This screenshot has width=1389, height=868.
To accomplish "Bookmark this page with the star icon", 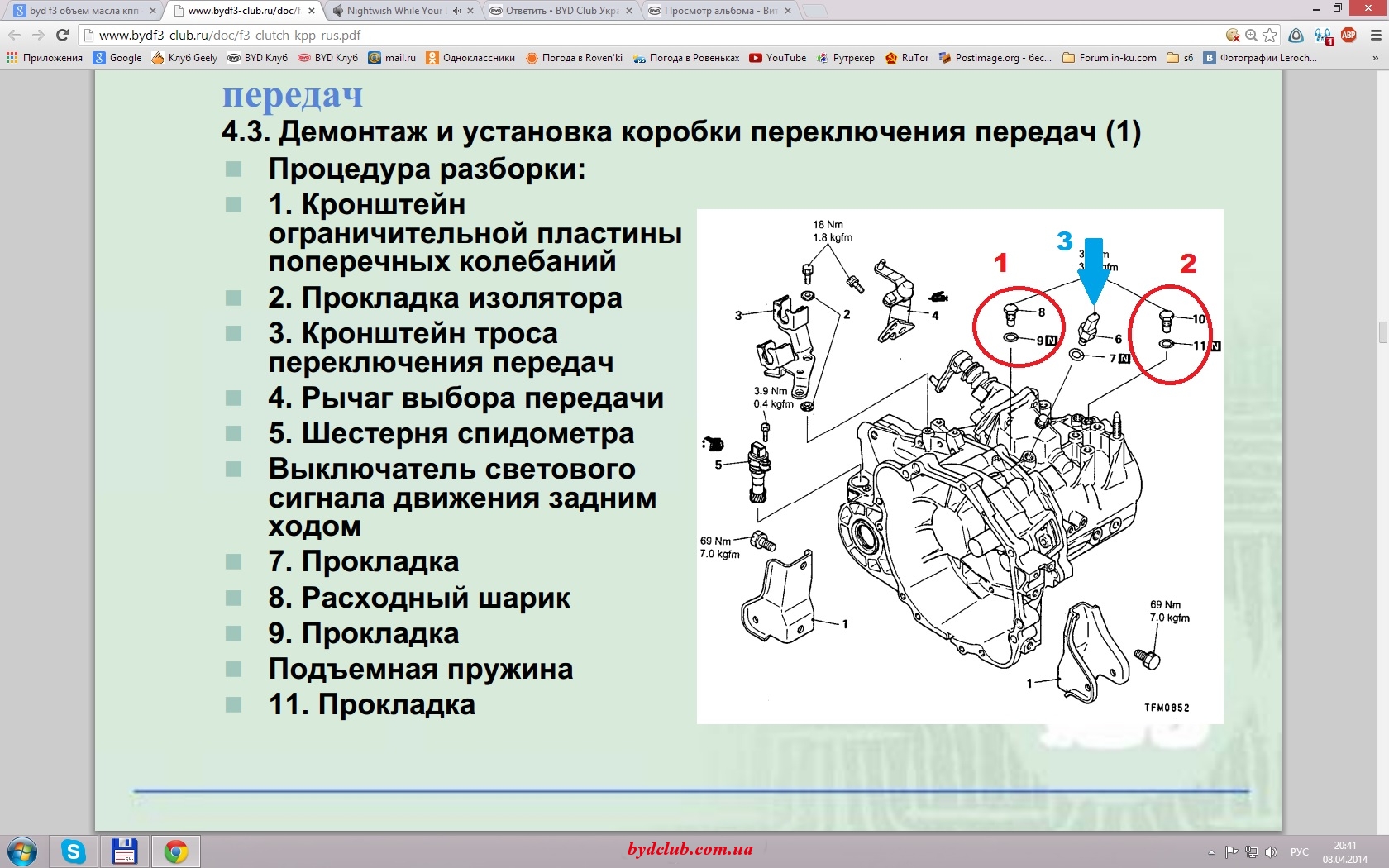I will pyautogui.click(x=1270, y=35).
